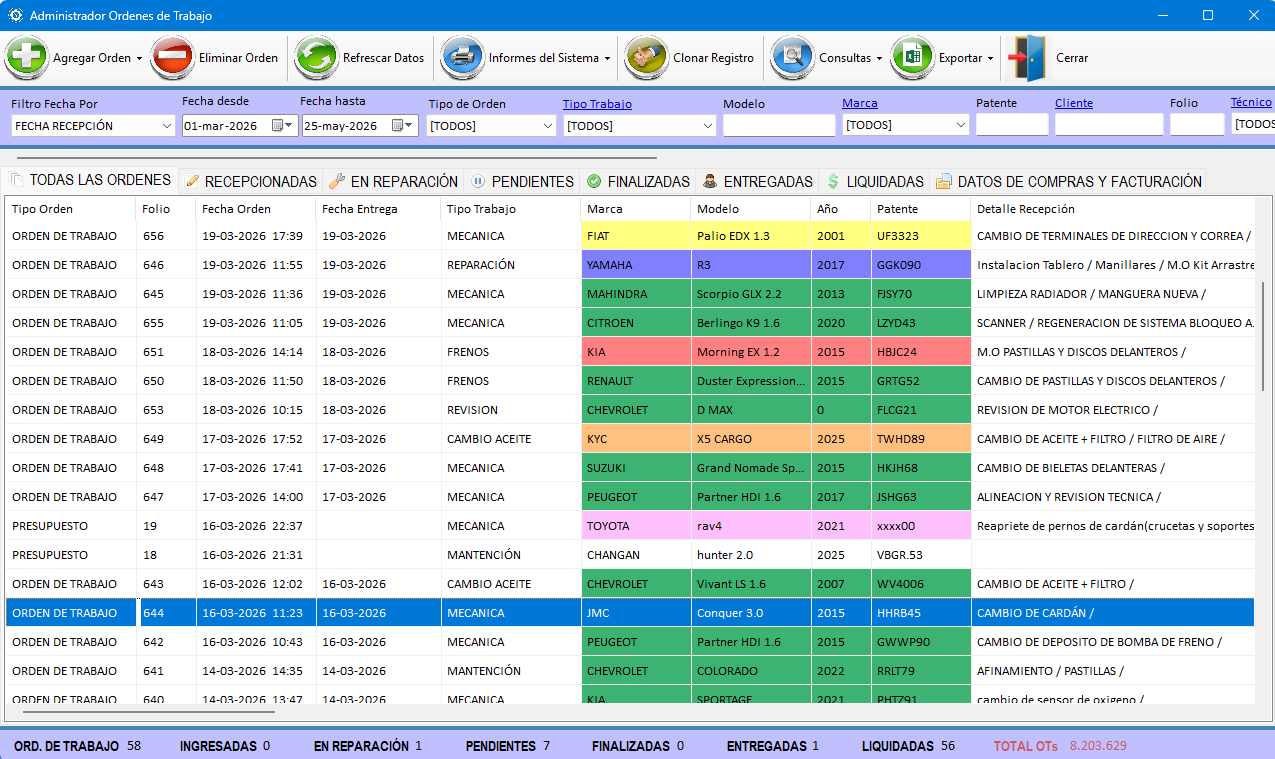The image size is (1275, 759).
Task: Click the TOYOTA brand cell in presupuesto 19
Action: click(x=636, y=526)
